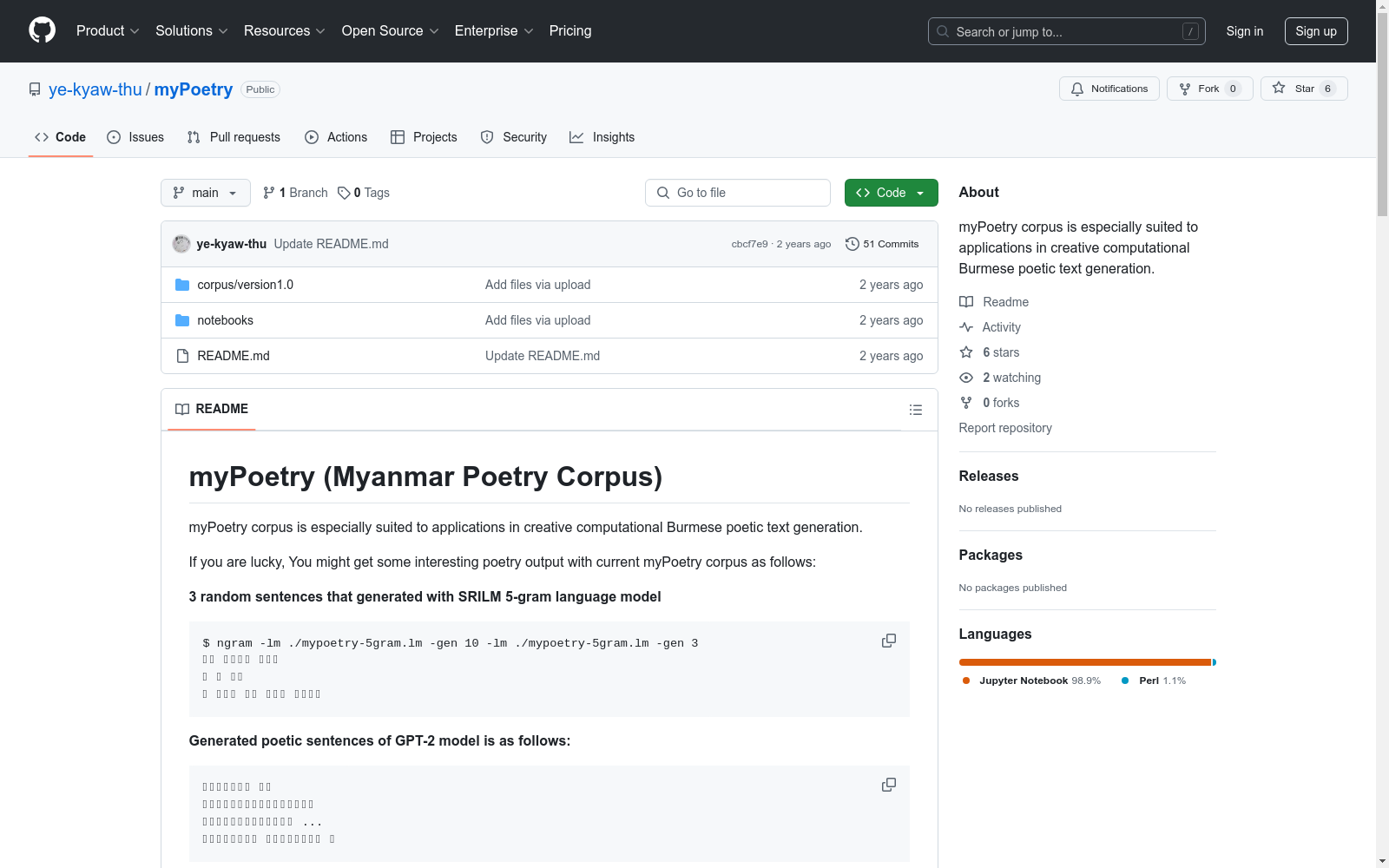1389x868 pixels.
Task: Open Jupyter Notebook 98.9% language link
Action: tap(1031, 681)
